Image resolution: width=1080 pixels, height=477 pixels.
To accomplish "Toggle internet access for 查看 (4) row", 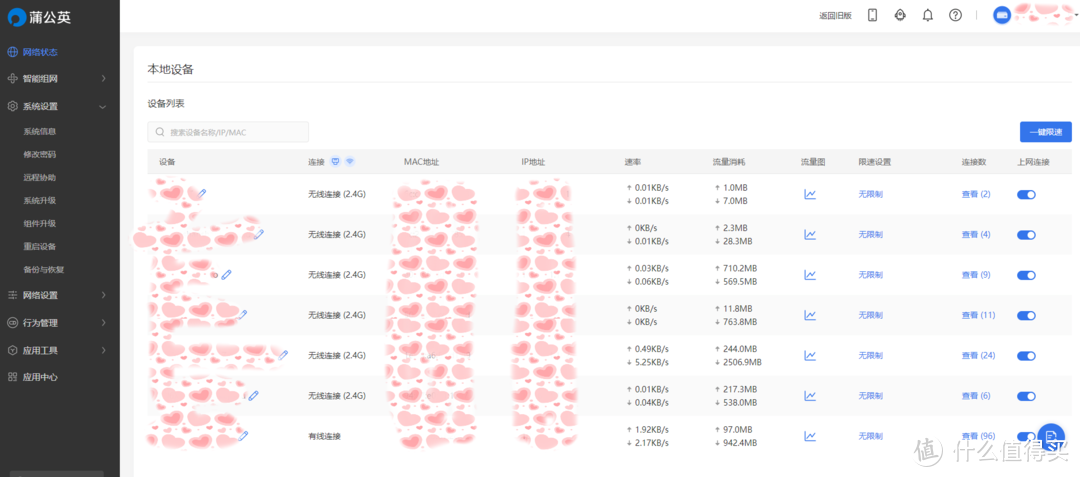I will pyautogui.click(x=1026, y=235).
